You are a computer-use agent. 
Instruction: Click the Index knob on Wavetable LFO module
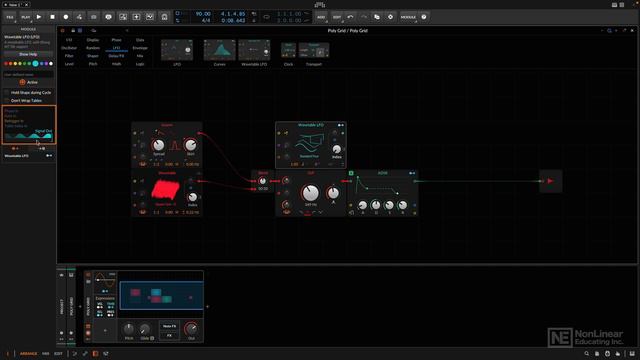pos(336,149)
